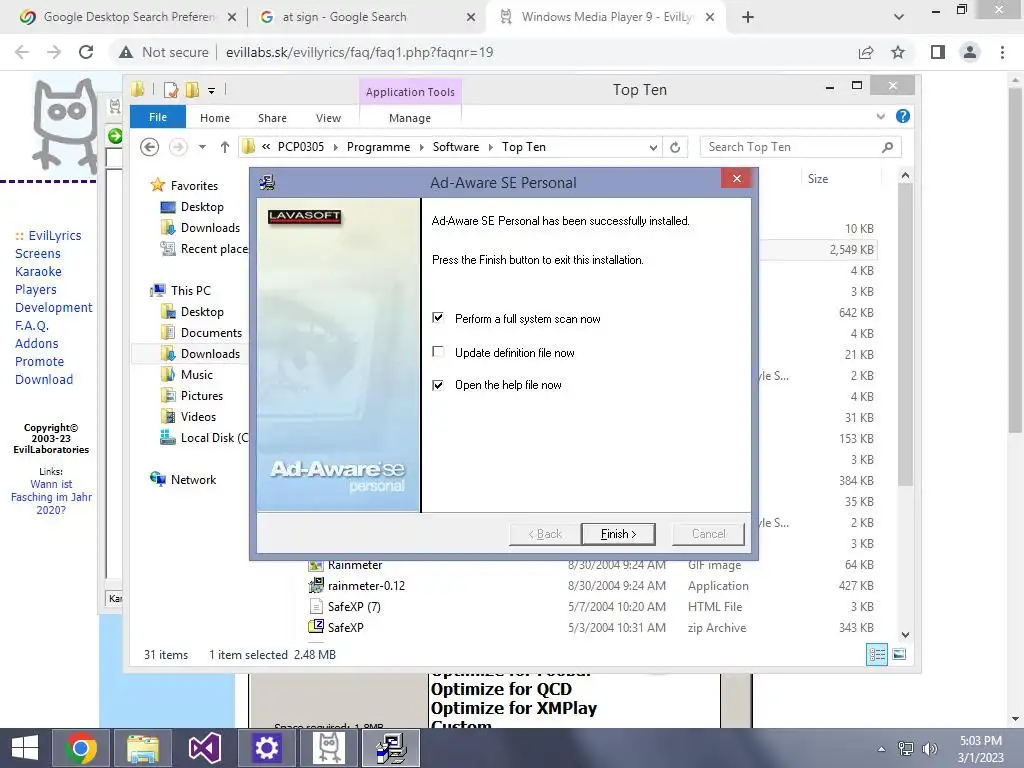This screenshot has width=1024, height=768.
Task: Click the Properties quick access icon
Action: pos(171,89)
